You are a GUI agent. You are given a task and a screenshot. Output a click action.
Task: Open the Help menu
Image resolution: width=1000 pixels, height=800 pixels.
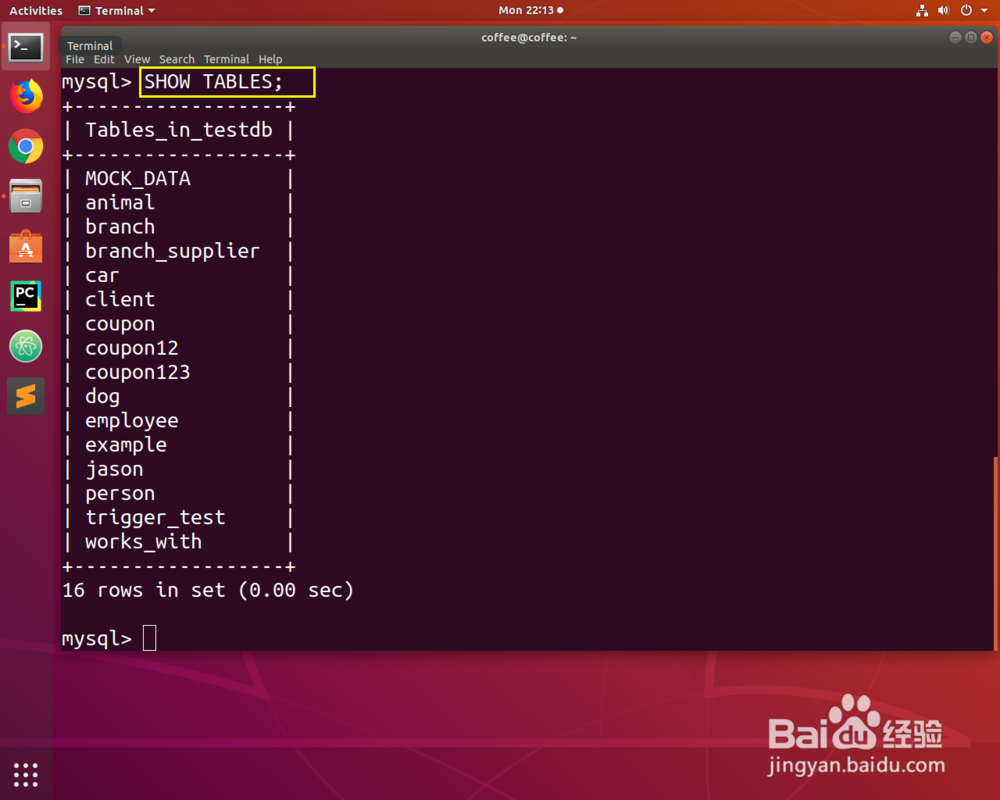(270, 59)
